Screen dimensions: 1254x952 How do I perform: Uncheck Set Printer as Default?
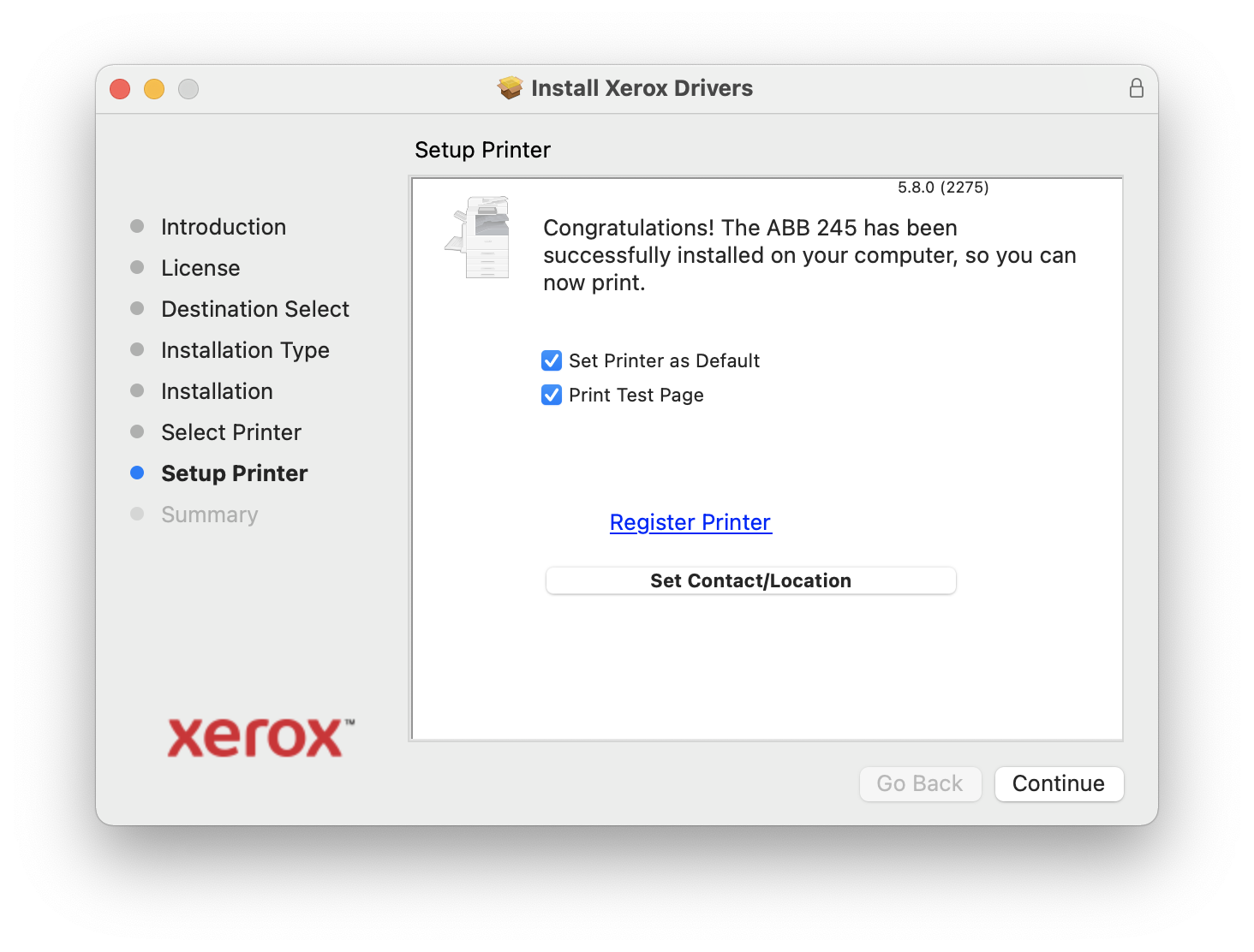552,361
